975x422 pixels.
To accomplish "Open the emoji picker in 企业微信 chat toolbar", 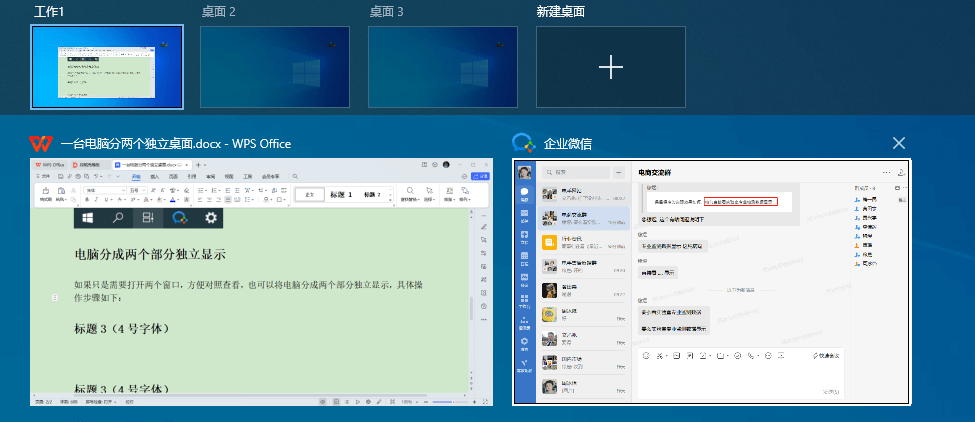I will (645, 355).
